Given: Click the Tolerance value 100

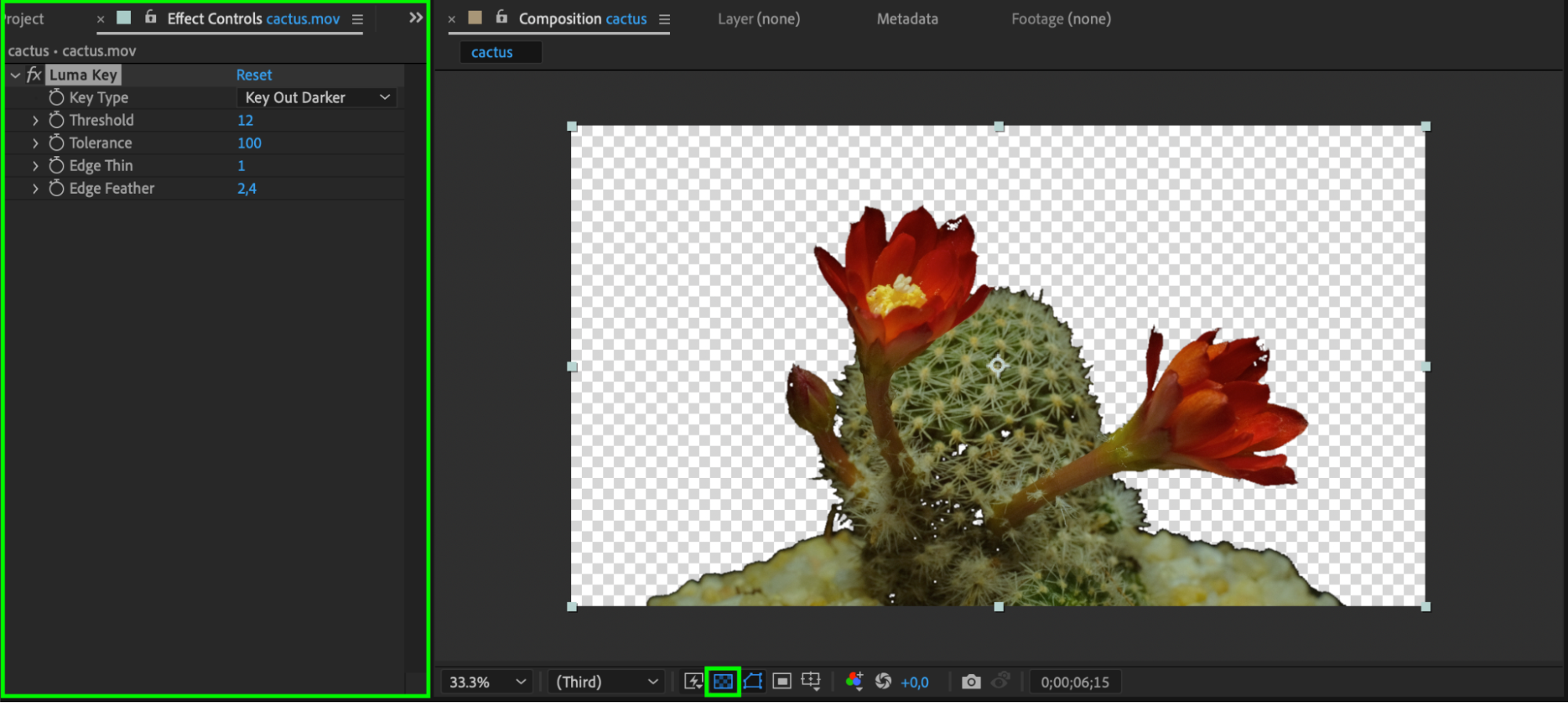Looking at the screenshot, I should pos(249,143).
